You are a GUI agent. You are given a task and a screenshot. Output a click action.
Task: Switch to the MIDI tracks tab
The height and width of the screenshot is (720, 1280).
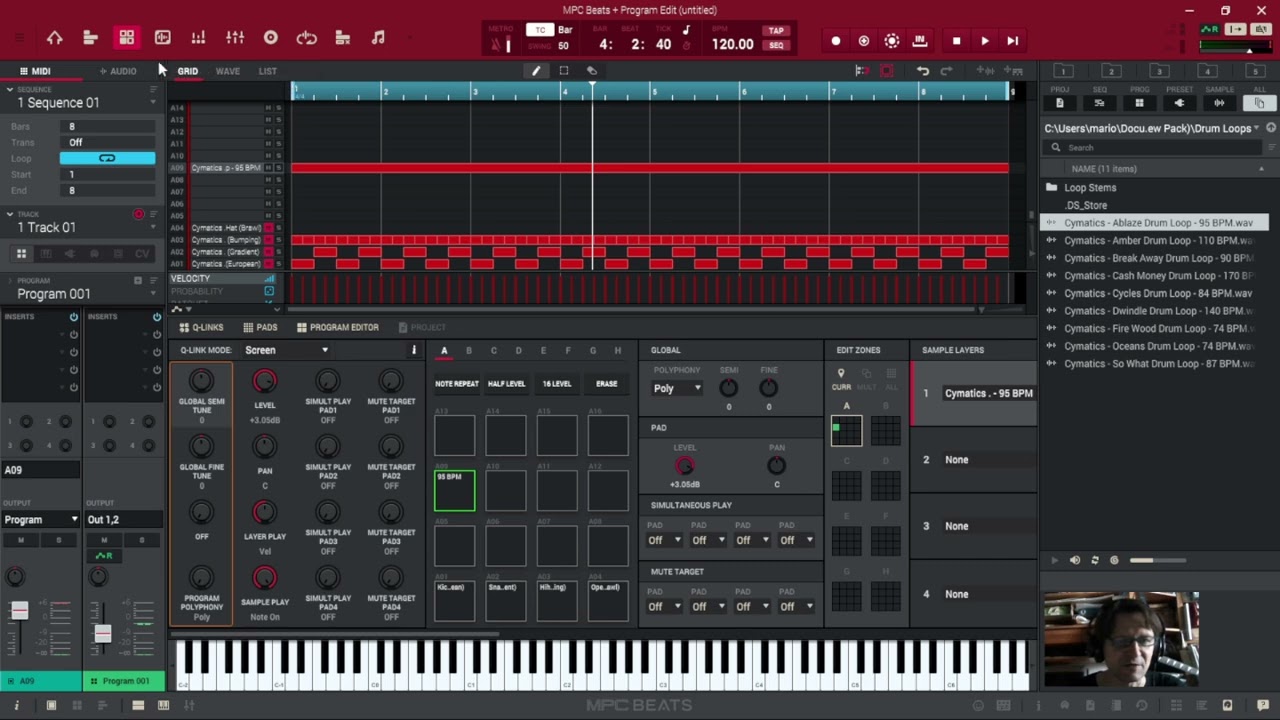tap(35, 71)
